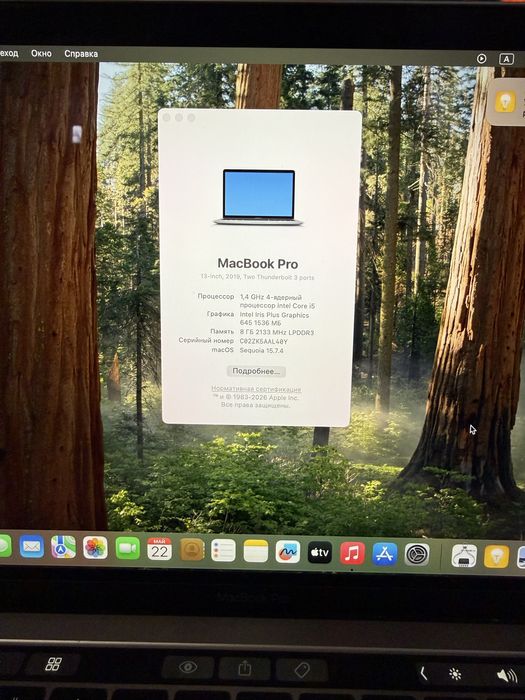Viewport: 525px width, 700px height.
Task: Open the Tips lightbulb app in Dock
Action: 496,557
